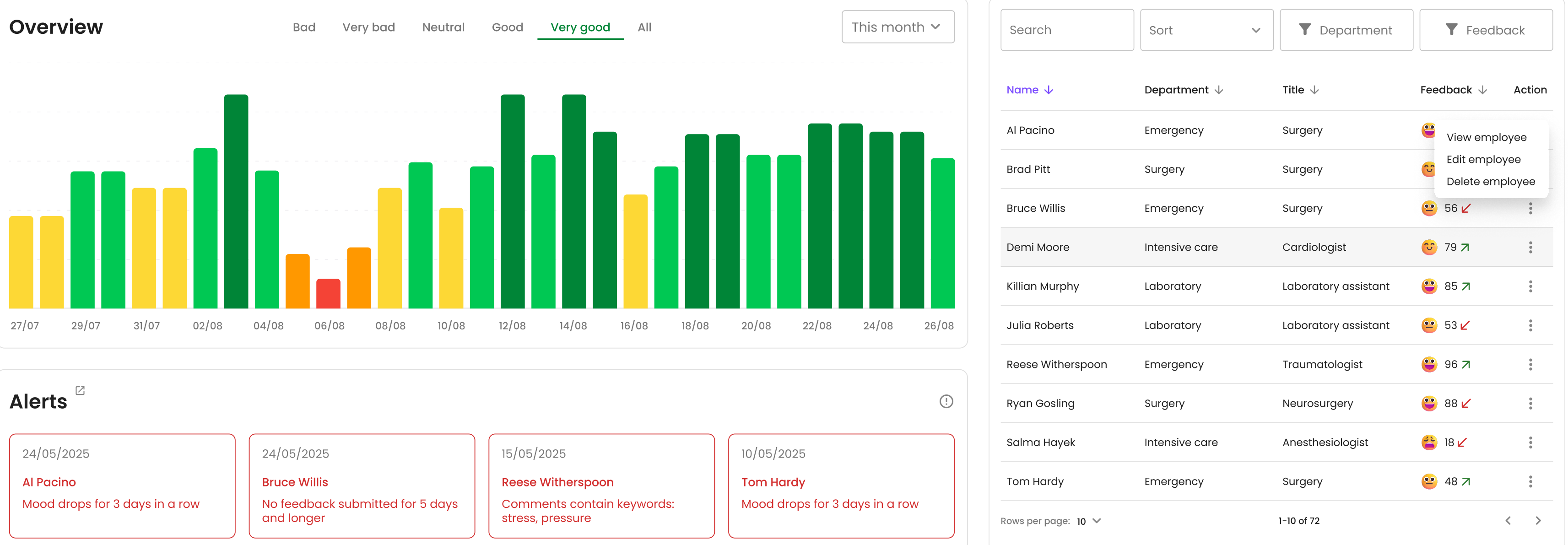Click Salma Hayek's Intensive care cell
The height and width of the screenshot is (545, 1568).
tap(1180, 442)
